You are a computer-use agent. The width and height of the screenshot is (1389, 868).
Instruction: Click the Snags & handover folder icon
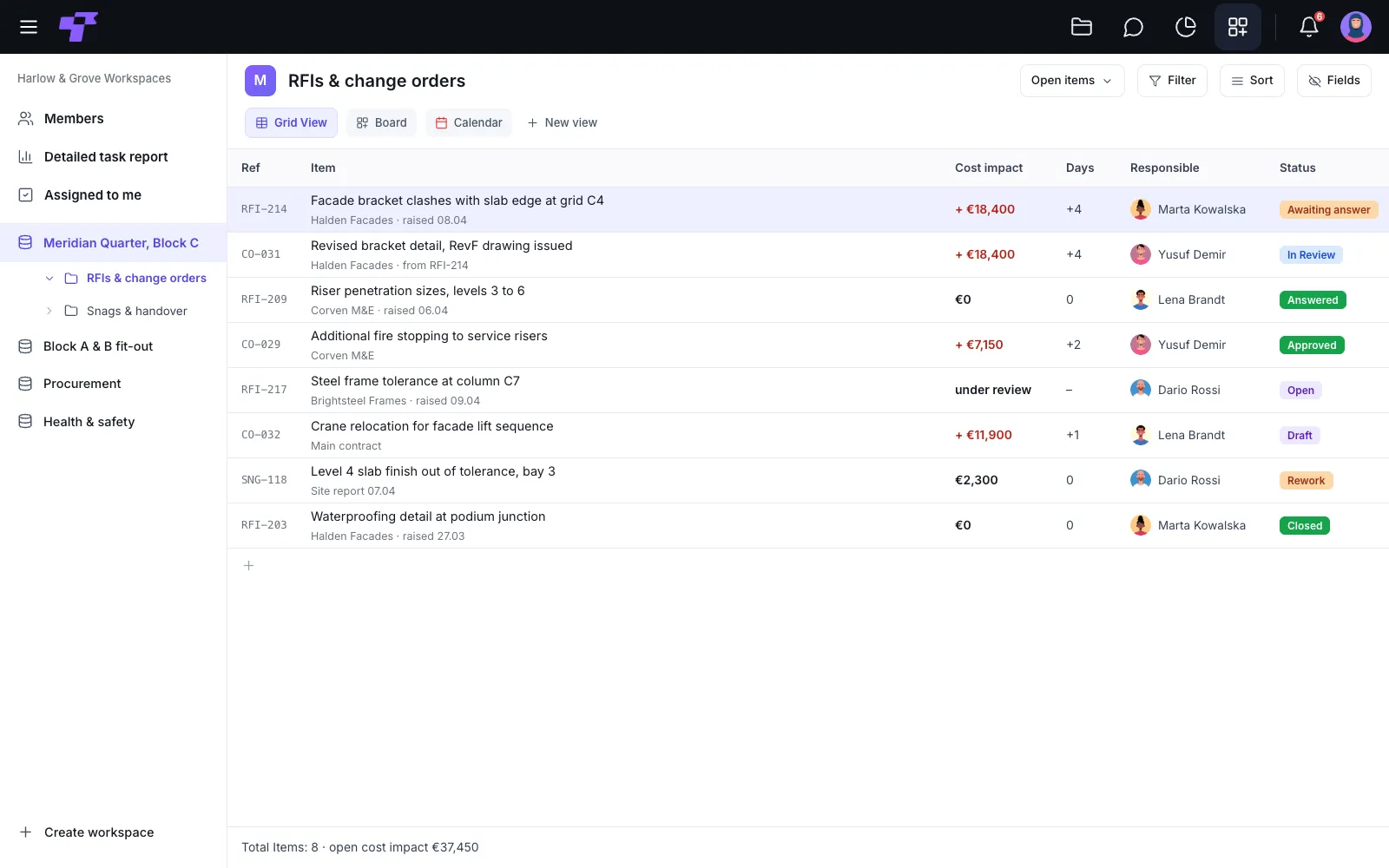coord(71,311)
